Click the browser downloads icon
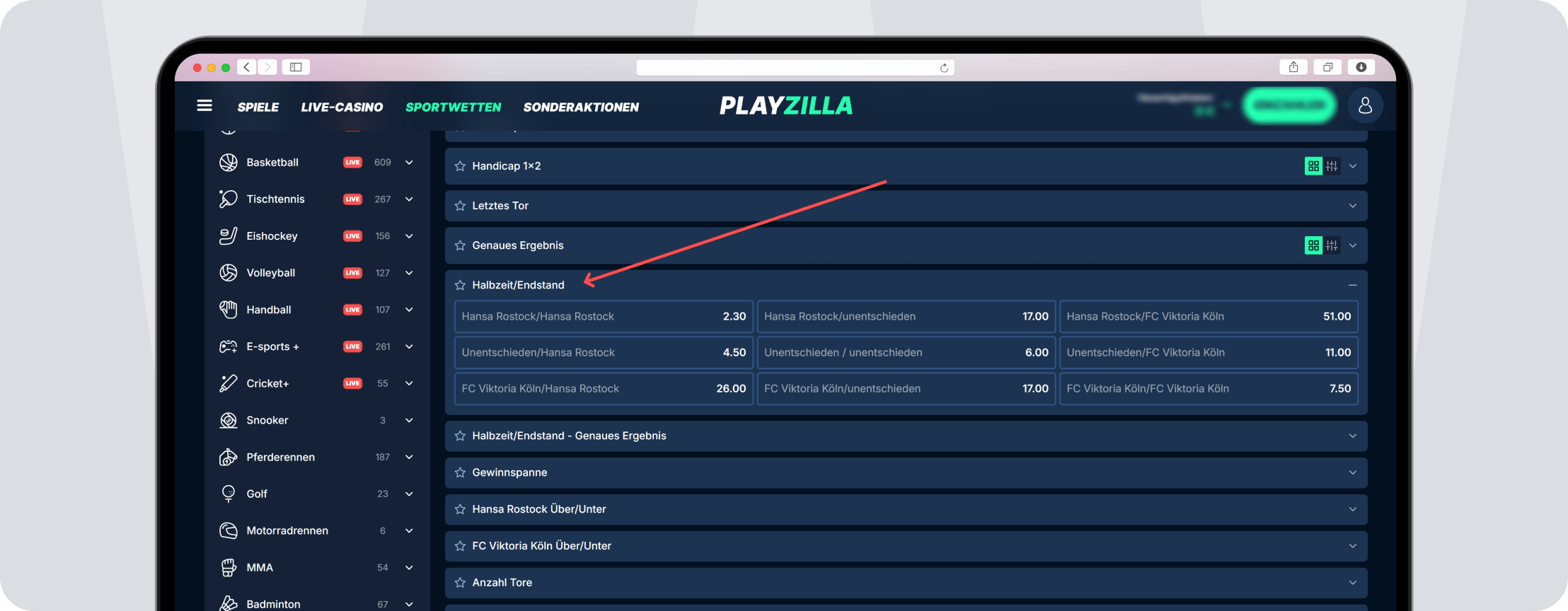The image size is (1568, 611). 1361,67
